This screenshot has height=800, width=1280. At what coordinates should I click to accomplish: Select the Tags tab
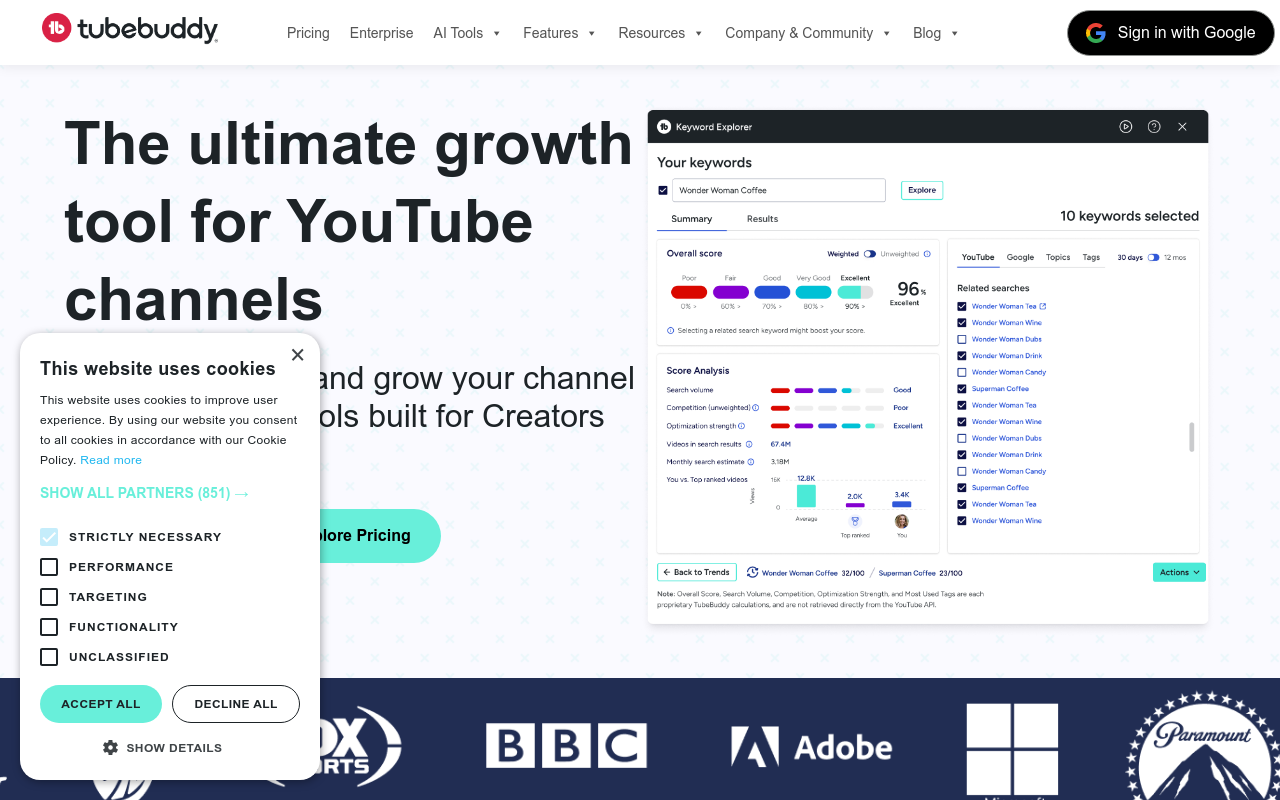(x=1091, y=257)
